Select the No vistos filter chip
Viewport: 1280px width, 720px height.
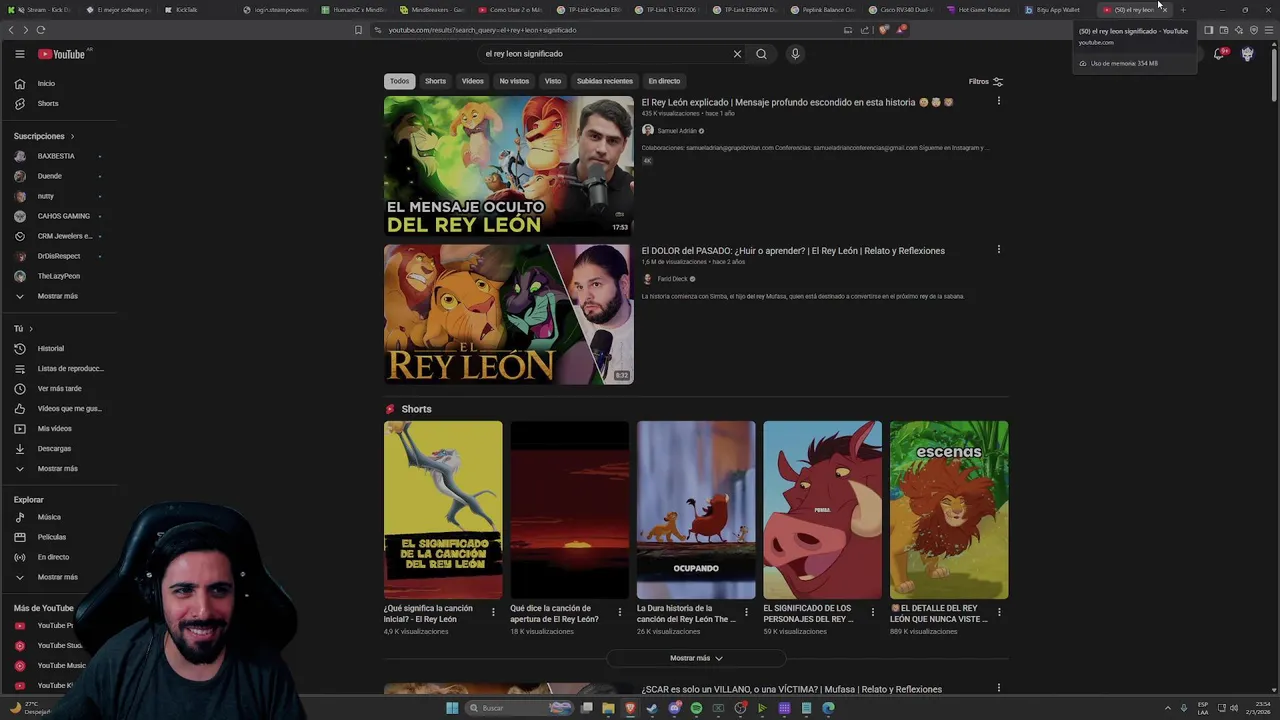click(x=514, y=81)
